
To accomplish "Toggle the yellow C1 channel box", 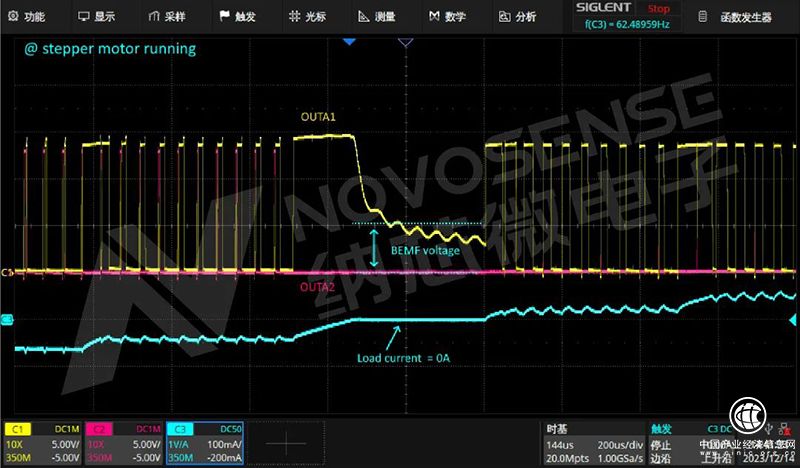I will 41,439.
